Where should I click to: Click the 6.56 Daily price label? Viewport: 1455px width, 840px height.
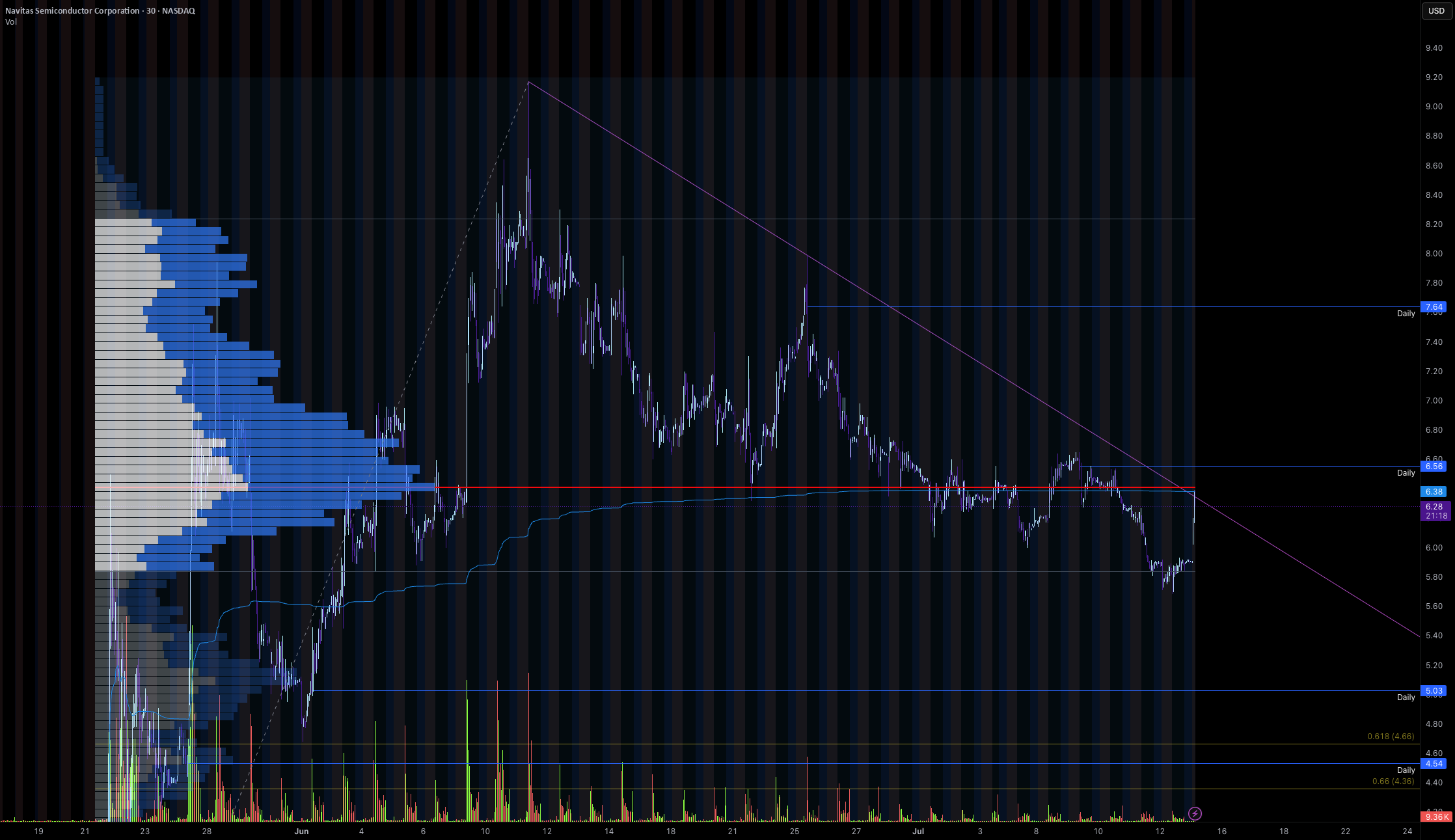tap(1434, 467)
